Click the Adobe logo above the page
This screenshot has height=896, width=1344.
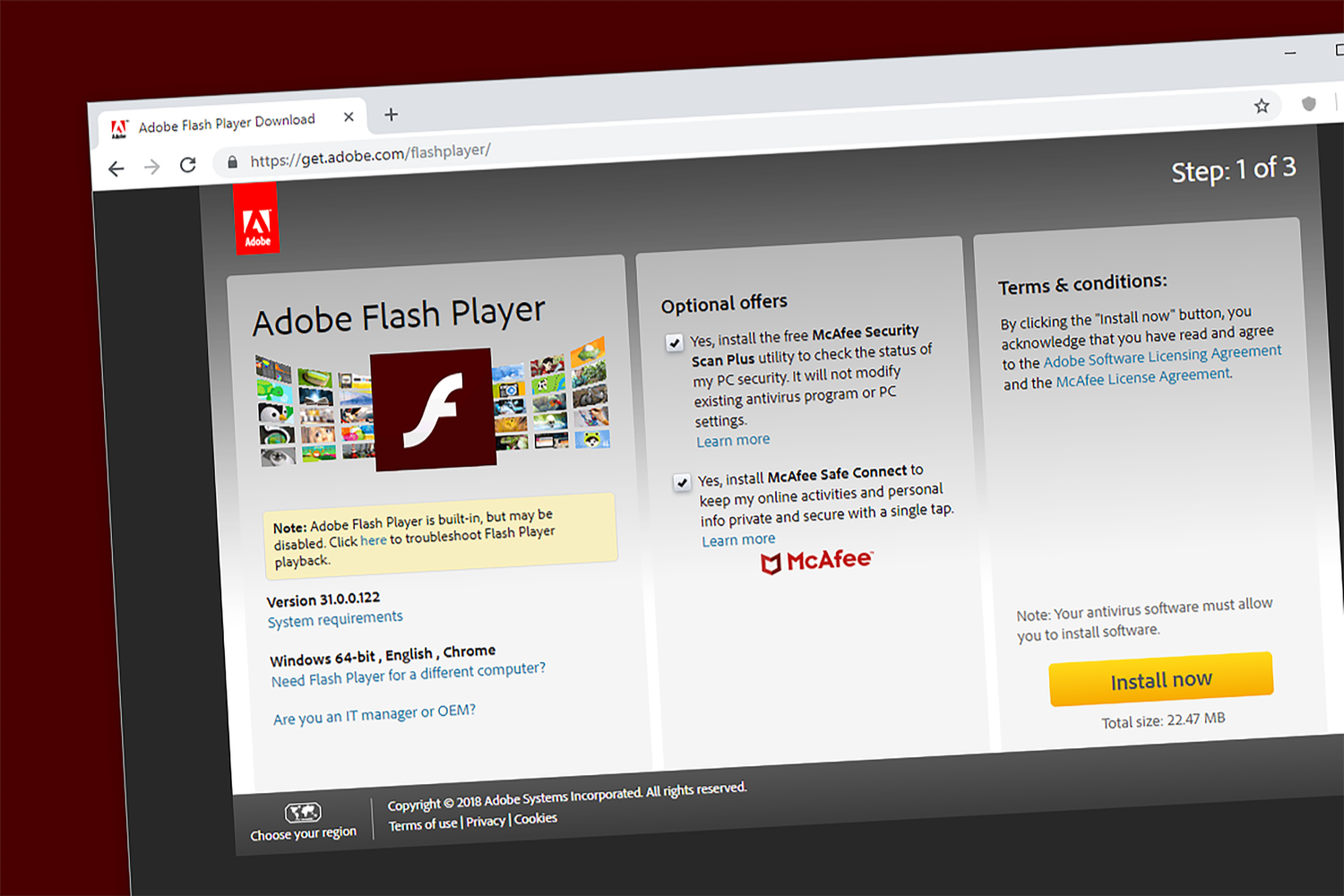click(257, 220)
